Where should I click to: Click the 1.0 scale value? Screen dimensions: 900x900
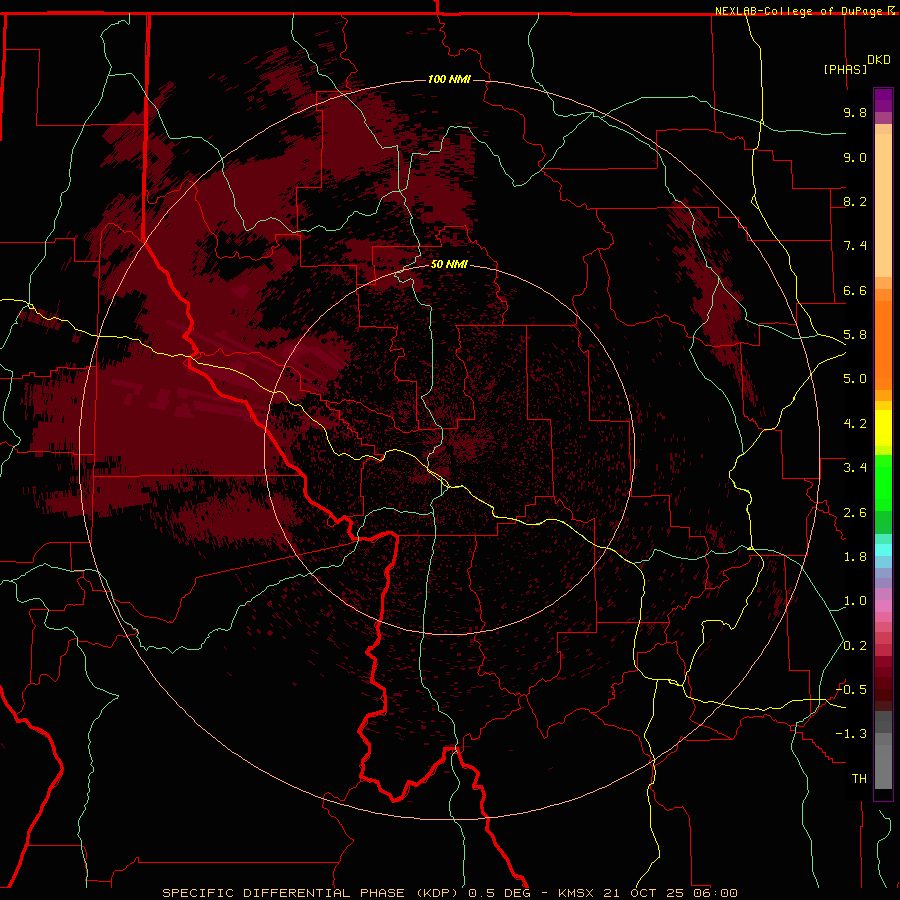[855, 601]
